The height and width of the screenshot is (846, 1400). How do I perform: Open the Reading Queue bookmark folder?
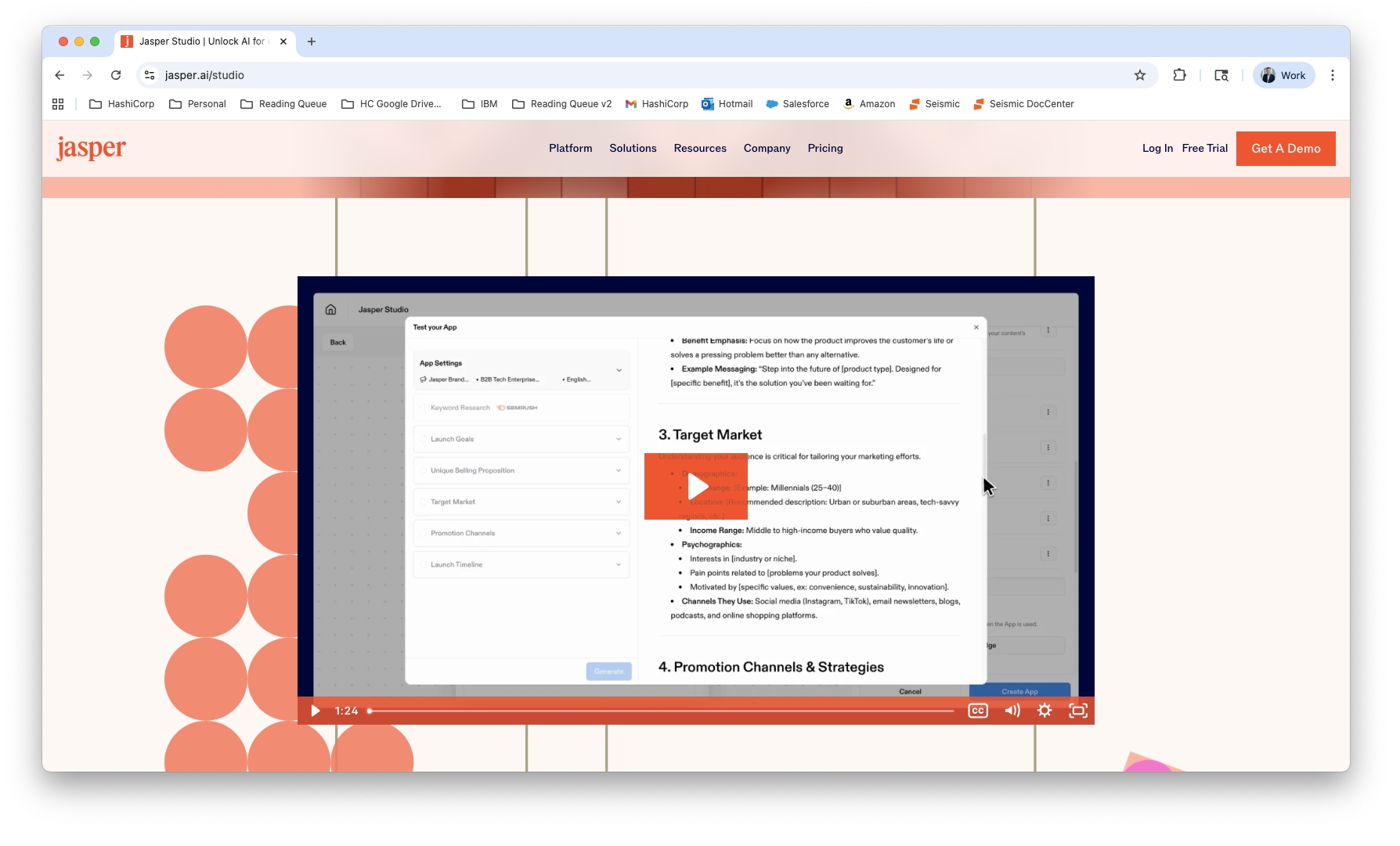[x=283, y=104]
